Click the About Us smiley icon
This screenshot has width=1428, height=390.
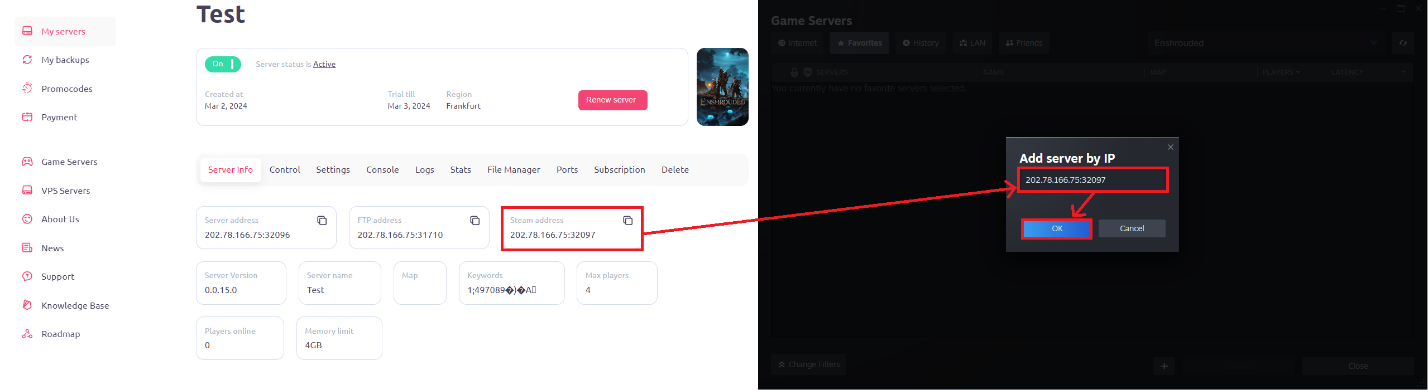pos(28,219)
